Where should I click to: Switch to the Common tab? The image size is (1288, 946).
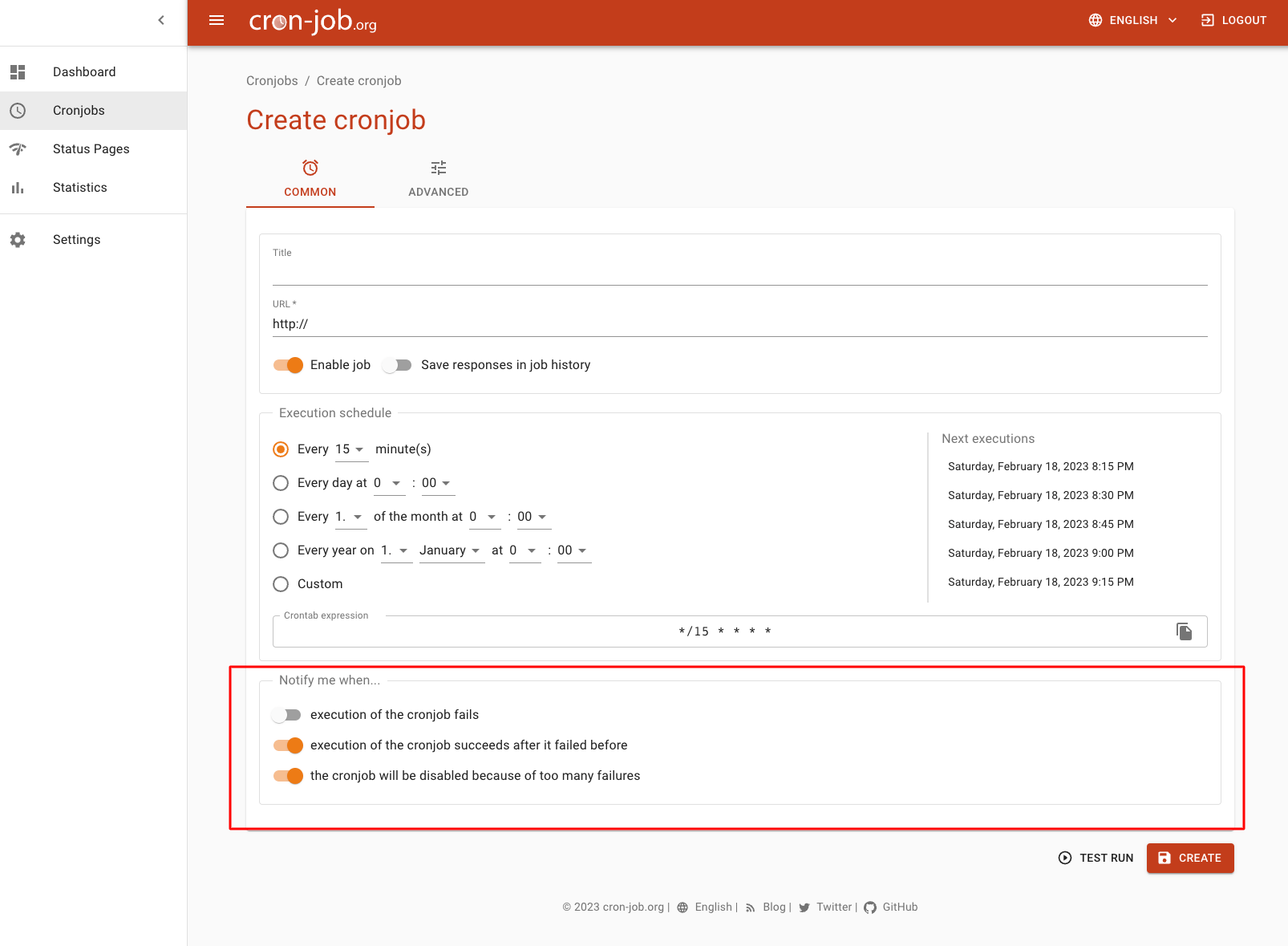click(310, 178)
